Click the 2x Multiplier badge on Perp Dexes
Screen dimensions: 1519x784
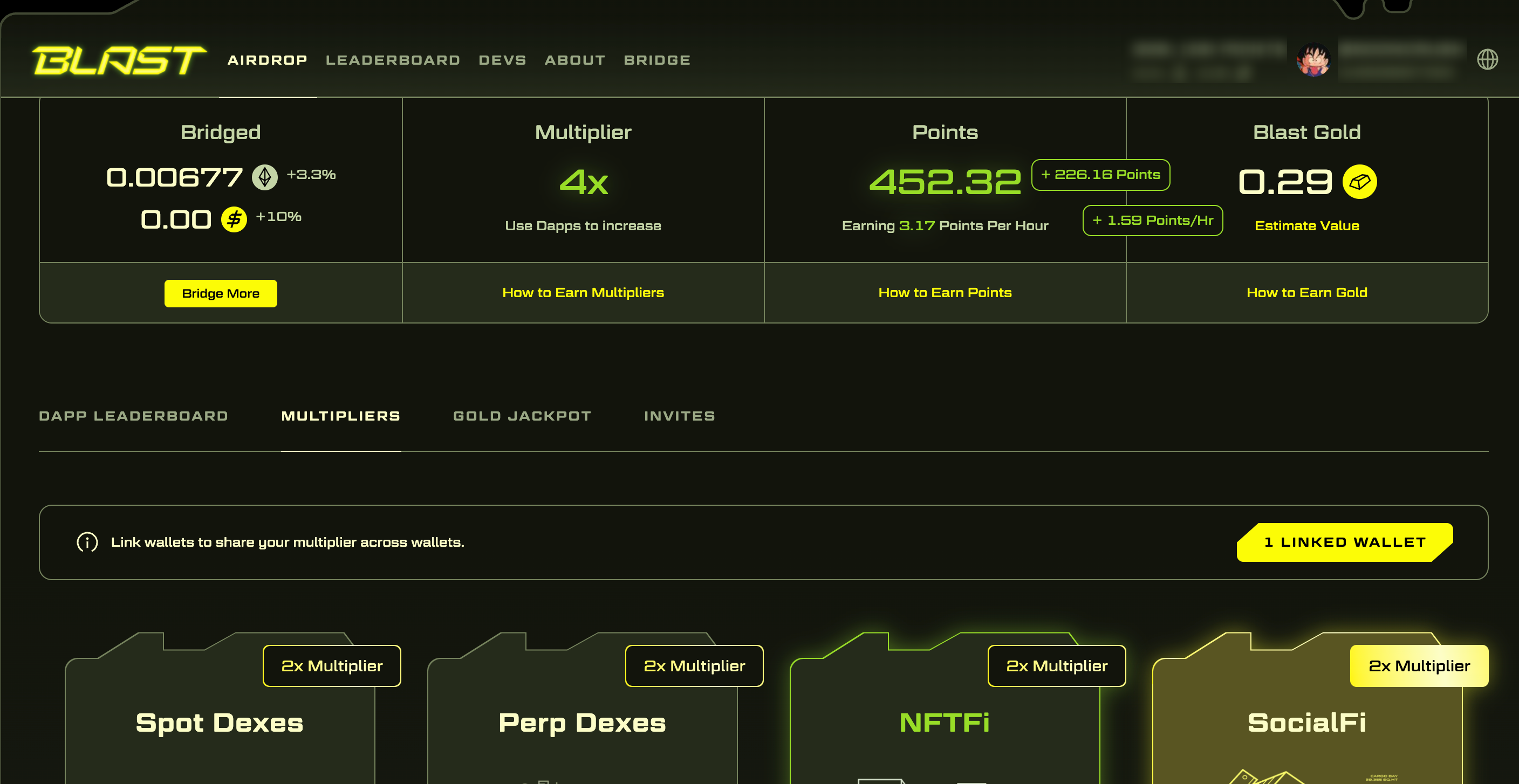[x=694, y=665]
